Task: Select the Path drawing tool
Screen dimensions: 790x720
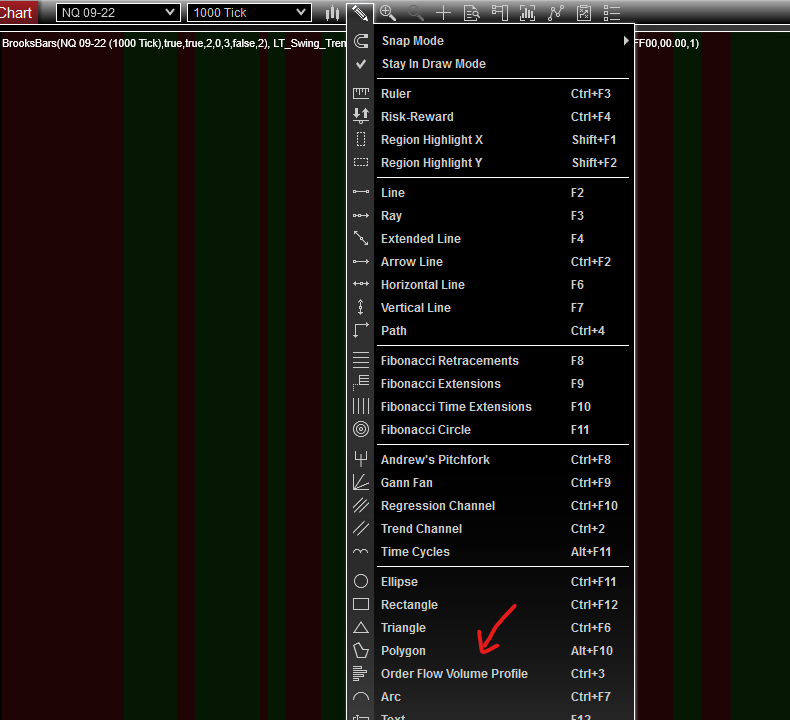Action: (490, 331)
